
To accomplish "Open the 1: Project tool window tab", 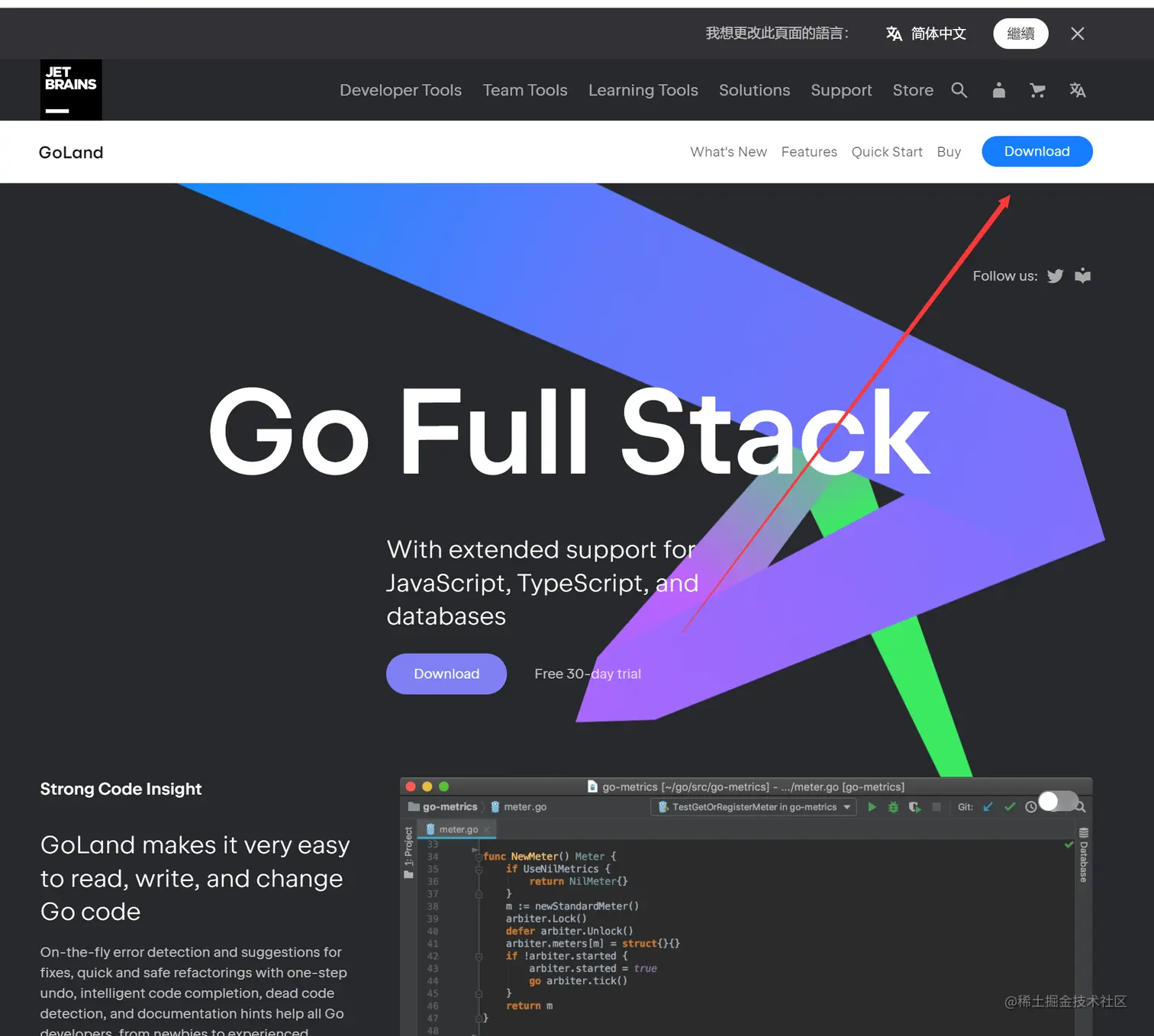I will pyautogui.click(x=408, y=852).
